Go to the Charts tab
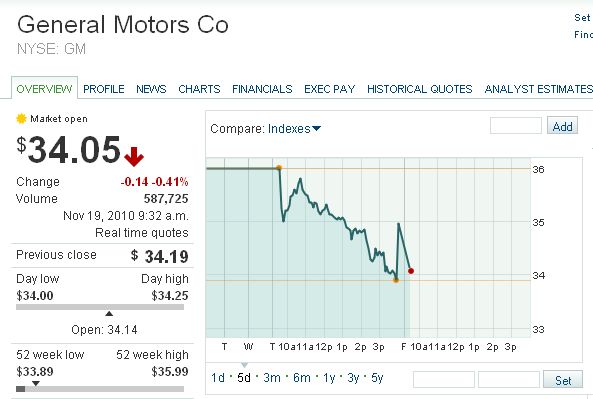This screenshot has width=593, height=399. 199,89
